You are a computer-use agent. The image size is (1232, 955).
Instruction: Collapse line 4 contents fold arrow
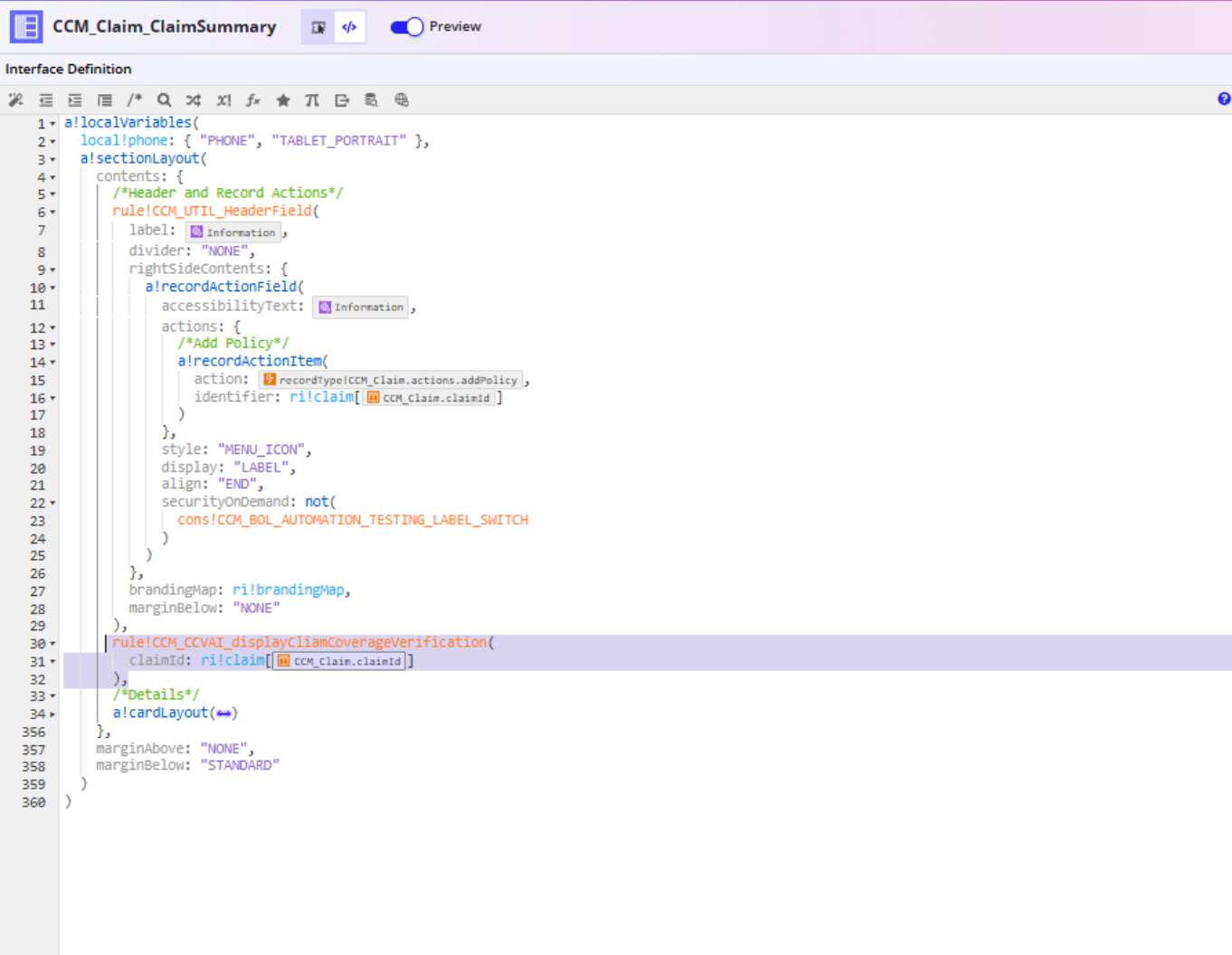(52, 177)
